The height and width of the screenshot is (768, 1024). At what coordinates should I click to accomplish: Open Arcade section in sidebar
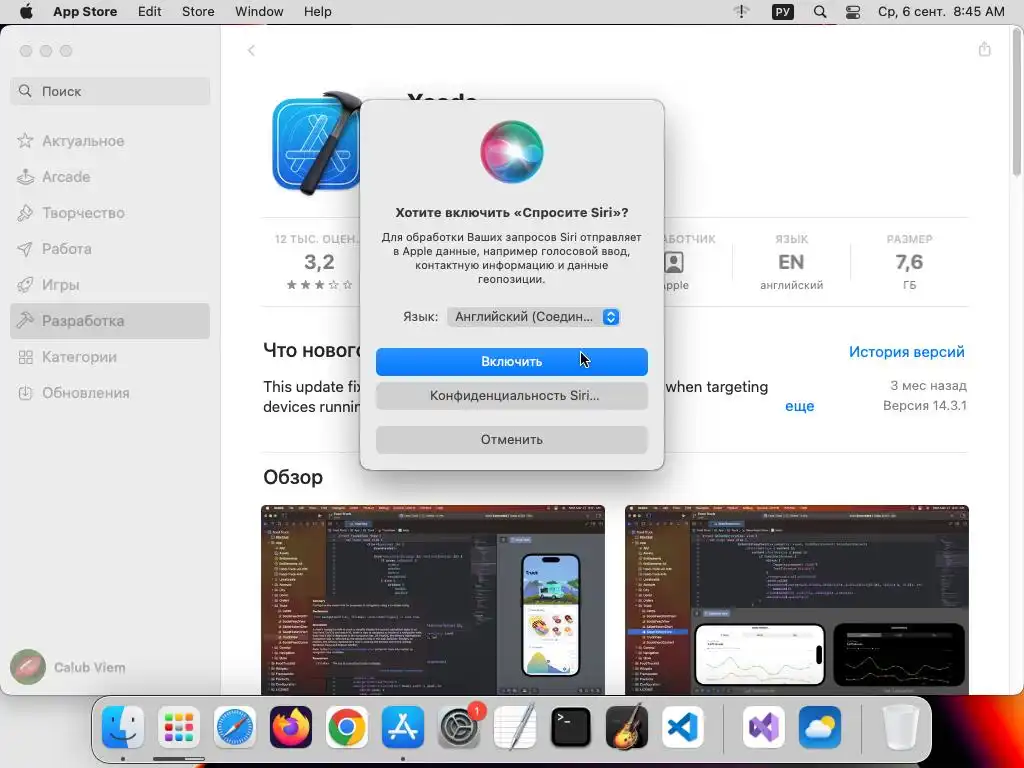pyautogui.click(x=110, y=177)
